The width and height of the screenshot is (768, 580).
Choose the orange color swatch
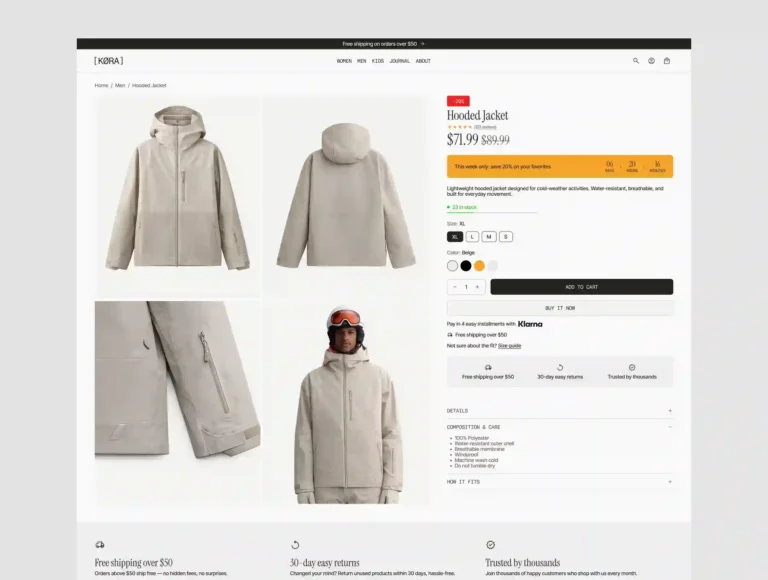[x=479, y=266]
